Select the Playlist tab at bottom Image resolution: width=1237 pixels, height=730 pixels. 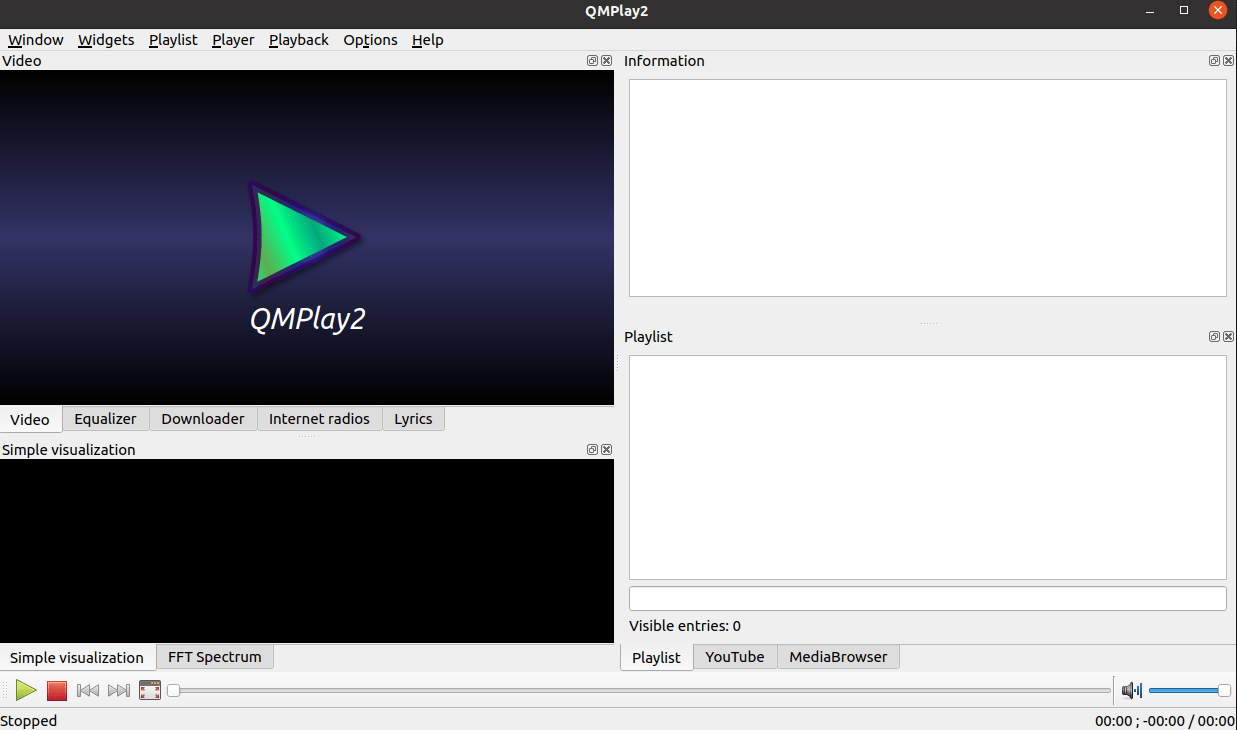[656, 658]
